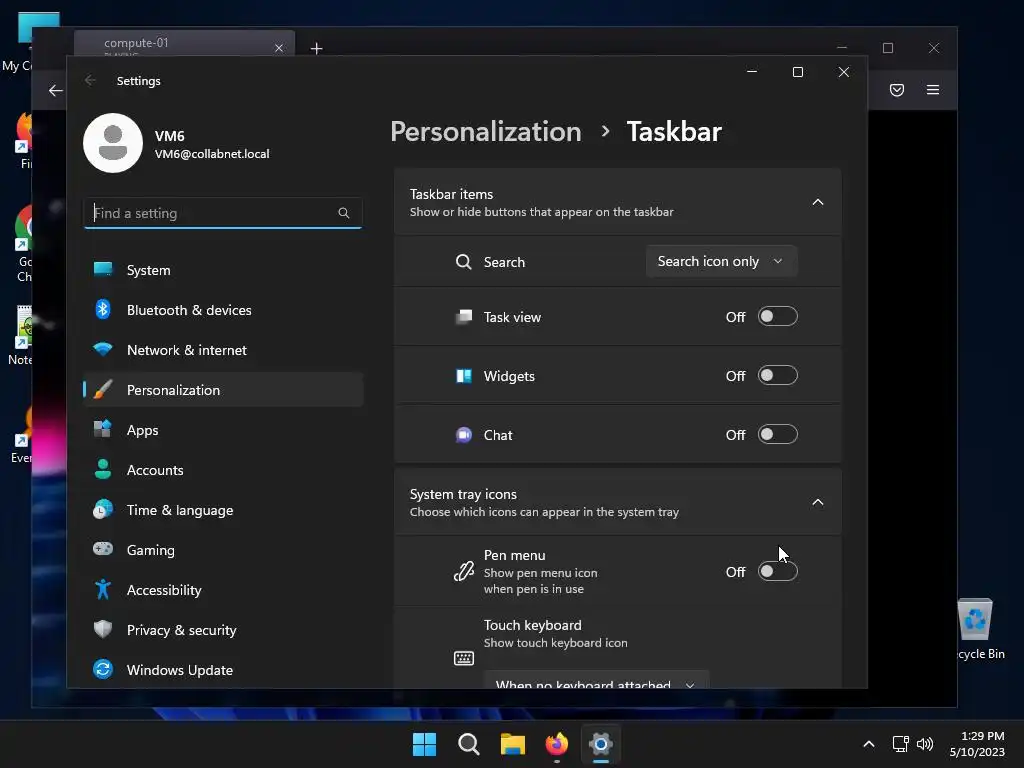Click the Personalization breadcrumb link
This screenshot has height=768, width=1024.
pos(485,131)
